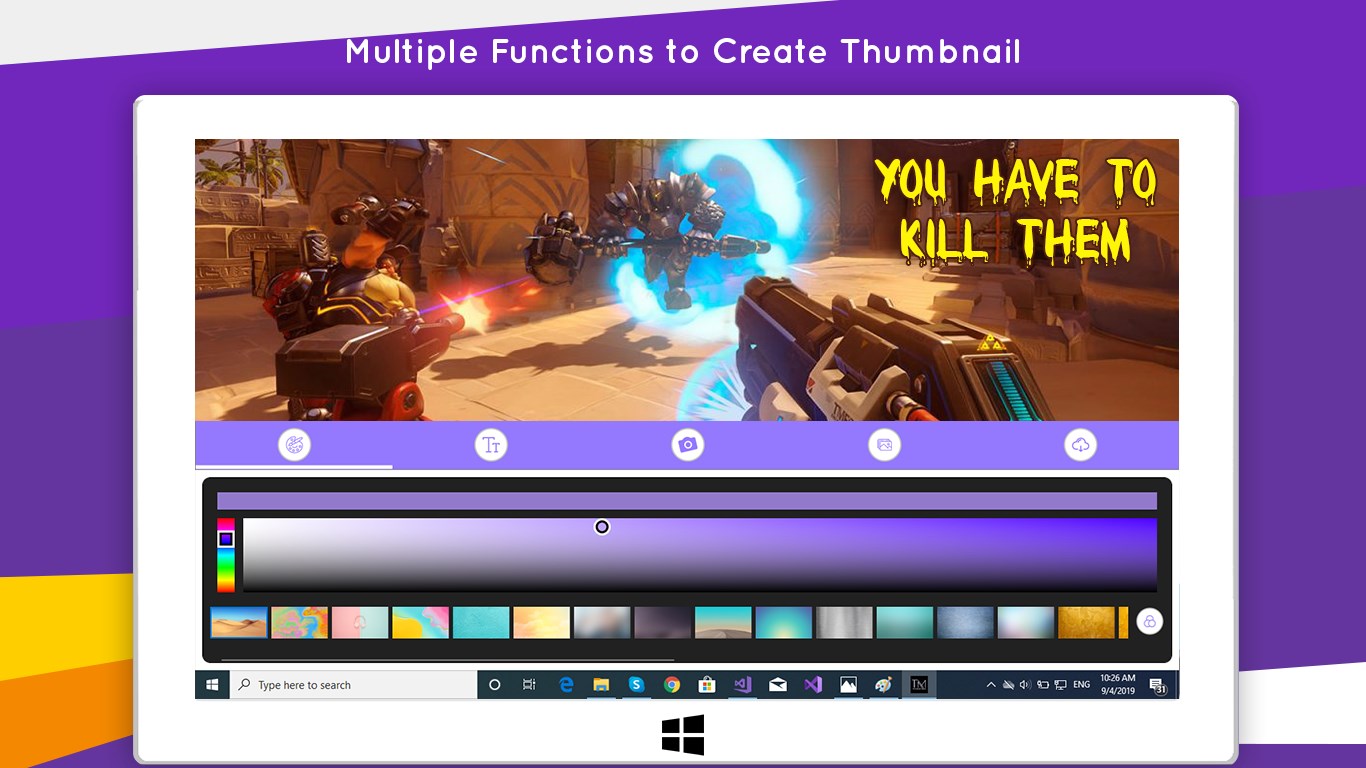This screenshot has height=768, width=1366.
Task: Open the camera capture tab
Action: [687, 445]
